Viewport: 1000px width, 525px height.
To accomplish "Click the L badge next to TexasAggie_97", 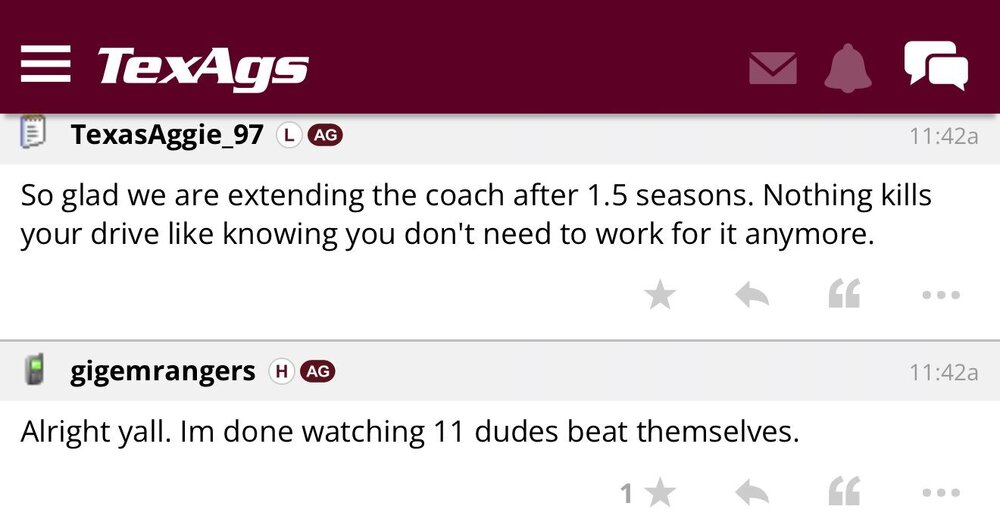I will click(x=288, y=136).
